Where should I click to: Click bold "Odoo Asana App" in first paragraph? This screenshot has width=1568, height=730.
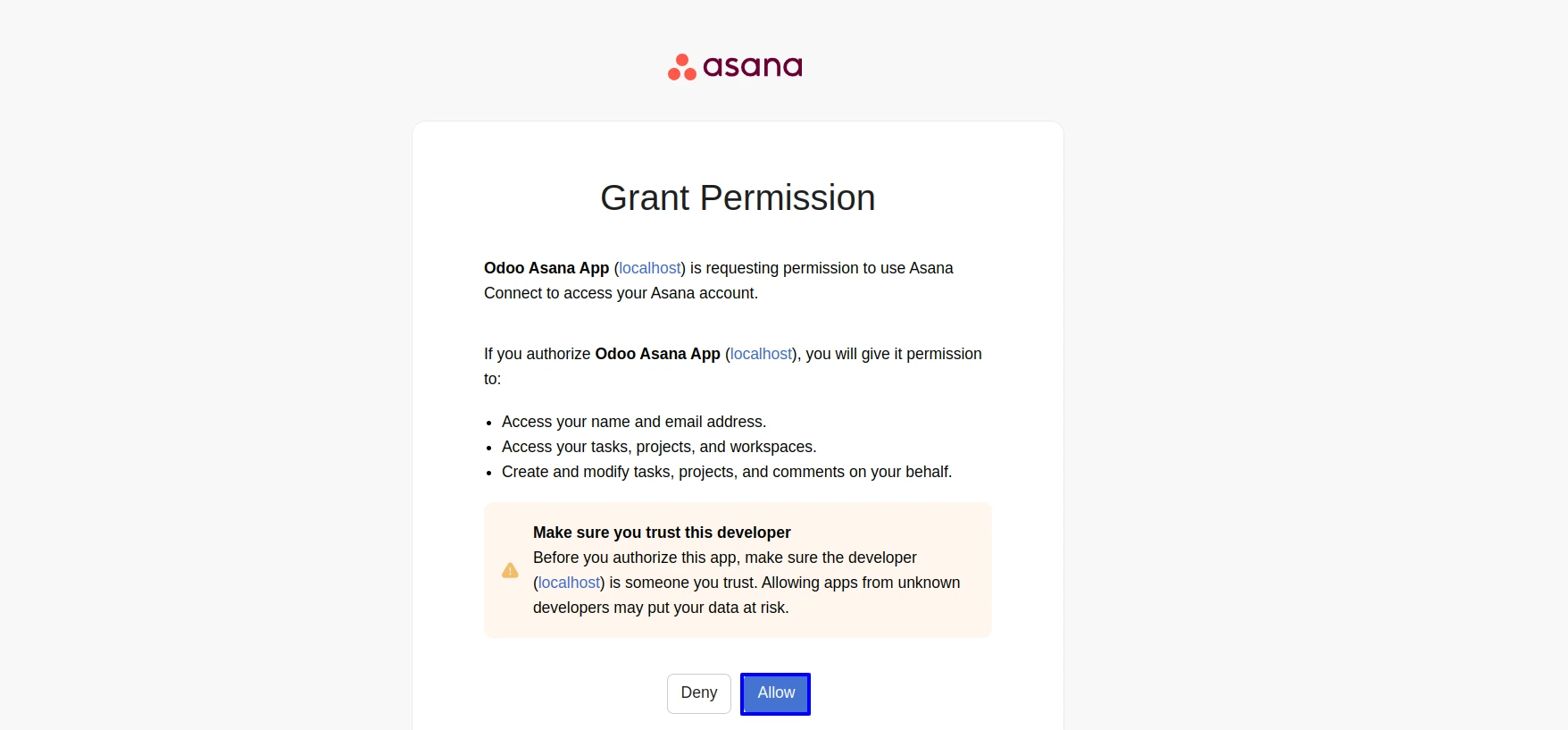546,268
